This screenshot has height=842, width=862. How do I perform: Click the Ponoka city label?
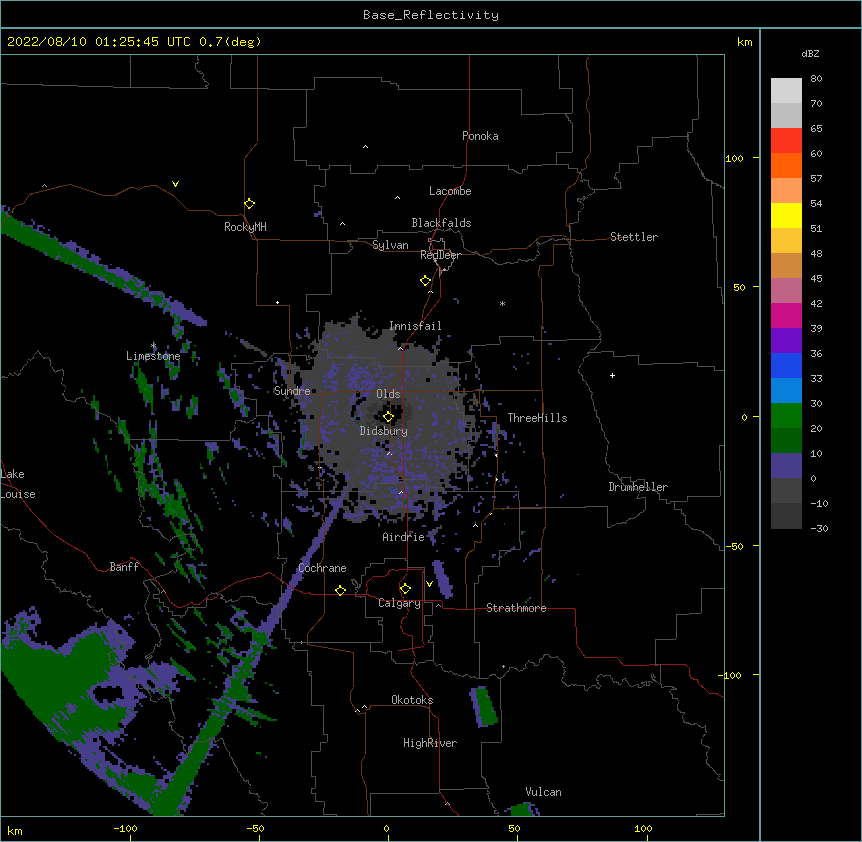(x=480, y=136)
